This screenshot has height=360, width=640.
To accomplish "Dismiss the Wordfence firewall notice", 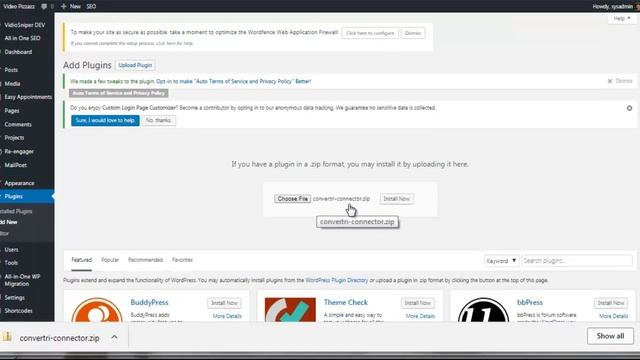I will (413, 33).
